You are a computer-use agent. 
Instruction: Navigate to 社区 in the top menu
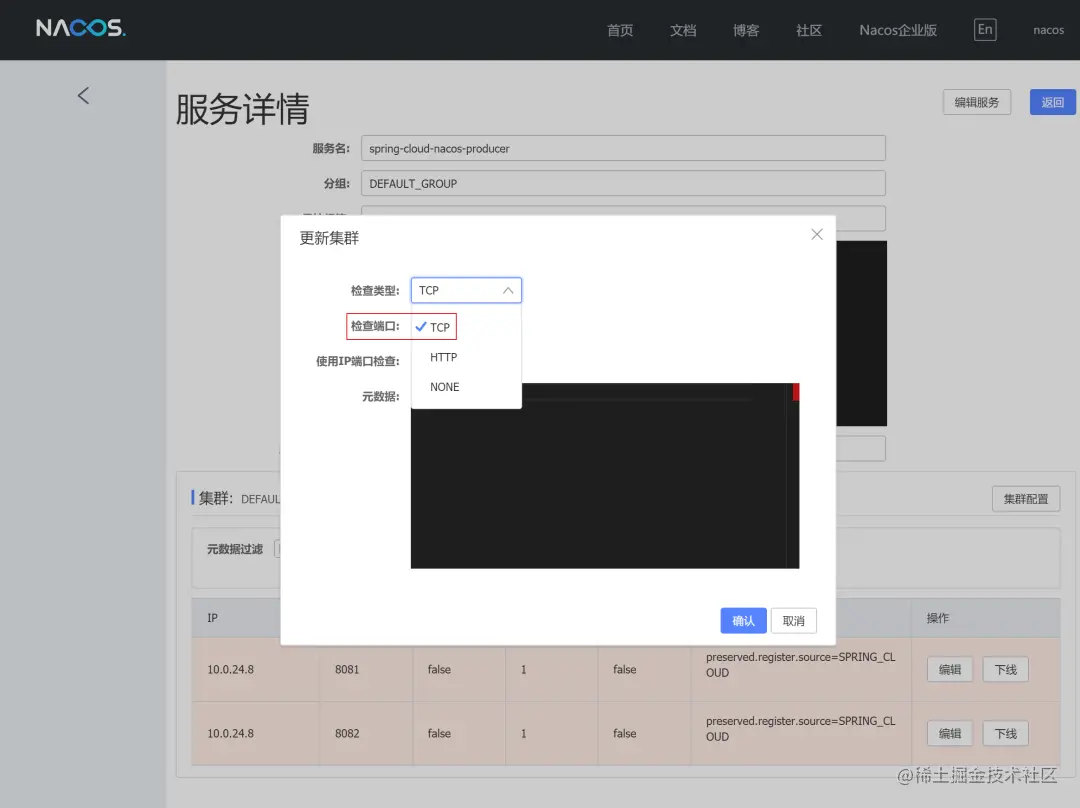(x=809, y=30)
